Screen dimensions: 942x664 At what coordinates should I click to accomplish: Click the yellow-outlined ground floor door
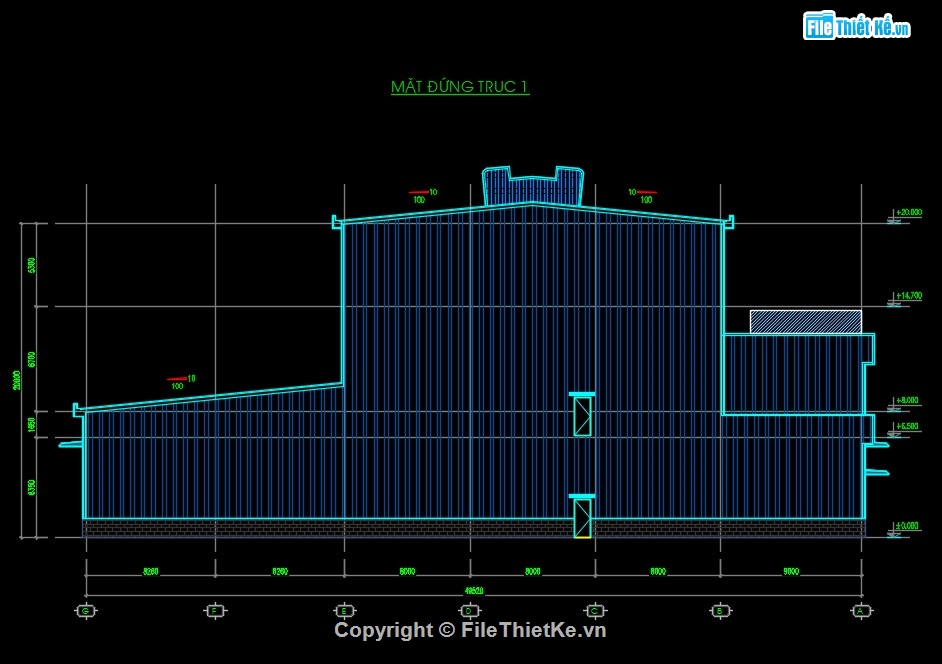(x=582, y=518)
